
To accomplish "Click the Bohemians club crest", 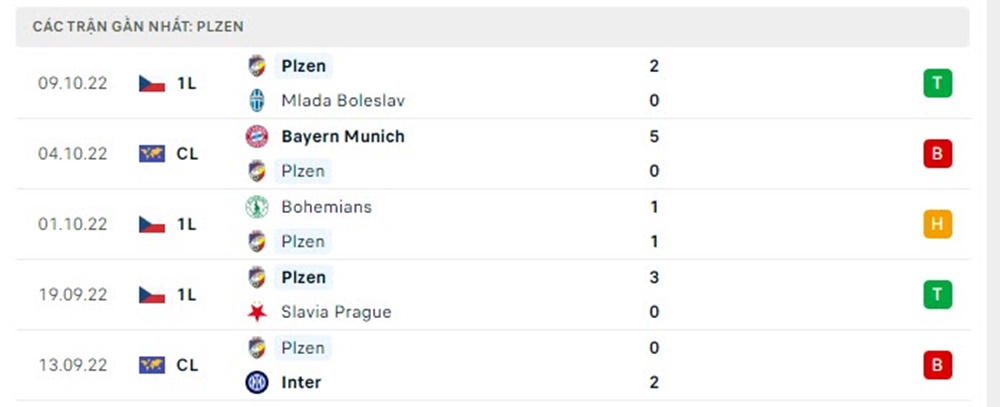I will [x=257, y=207].
